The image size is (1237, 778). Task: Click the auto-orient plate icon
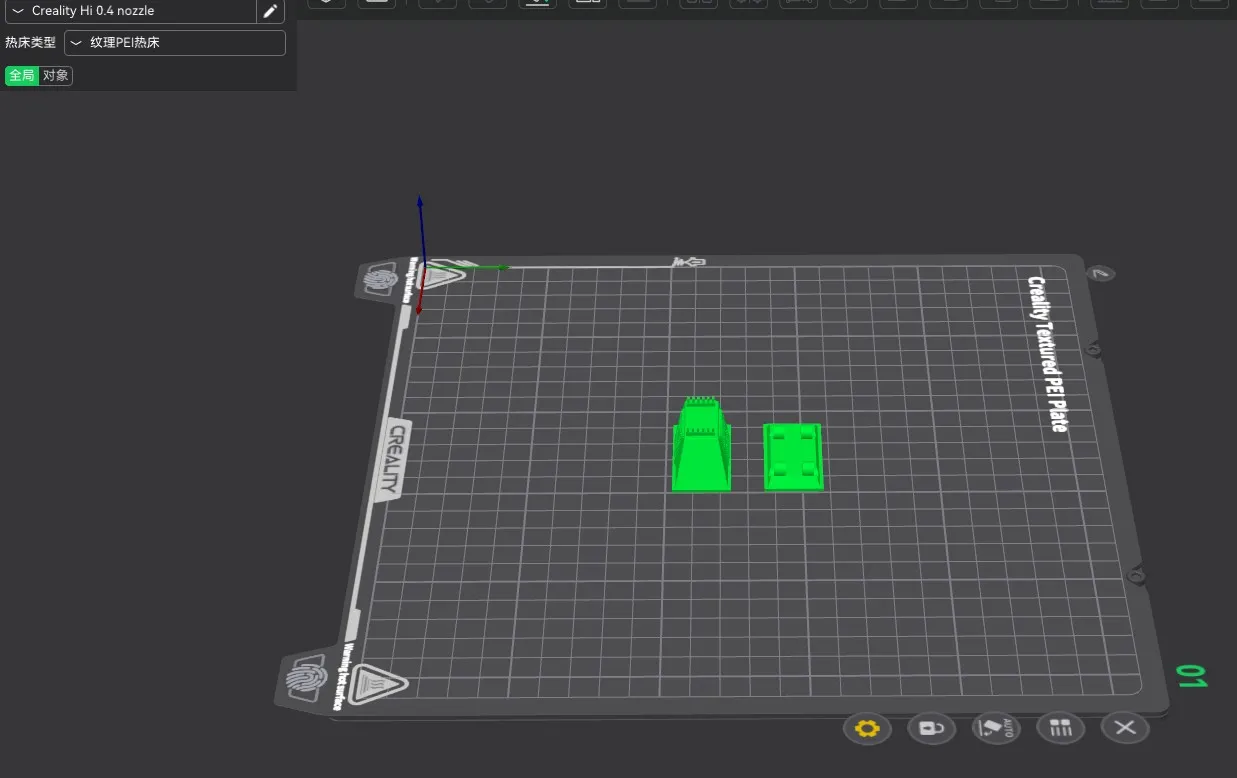click(x=996, y=728)
